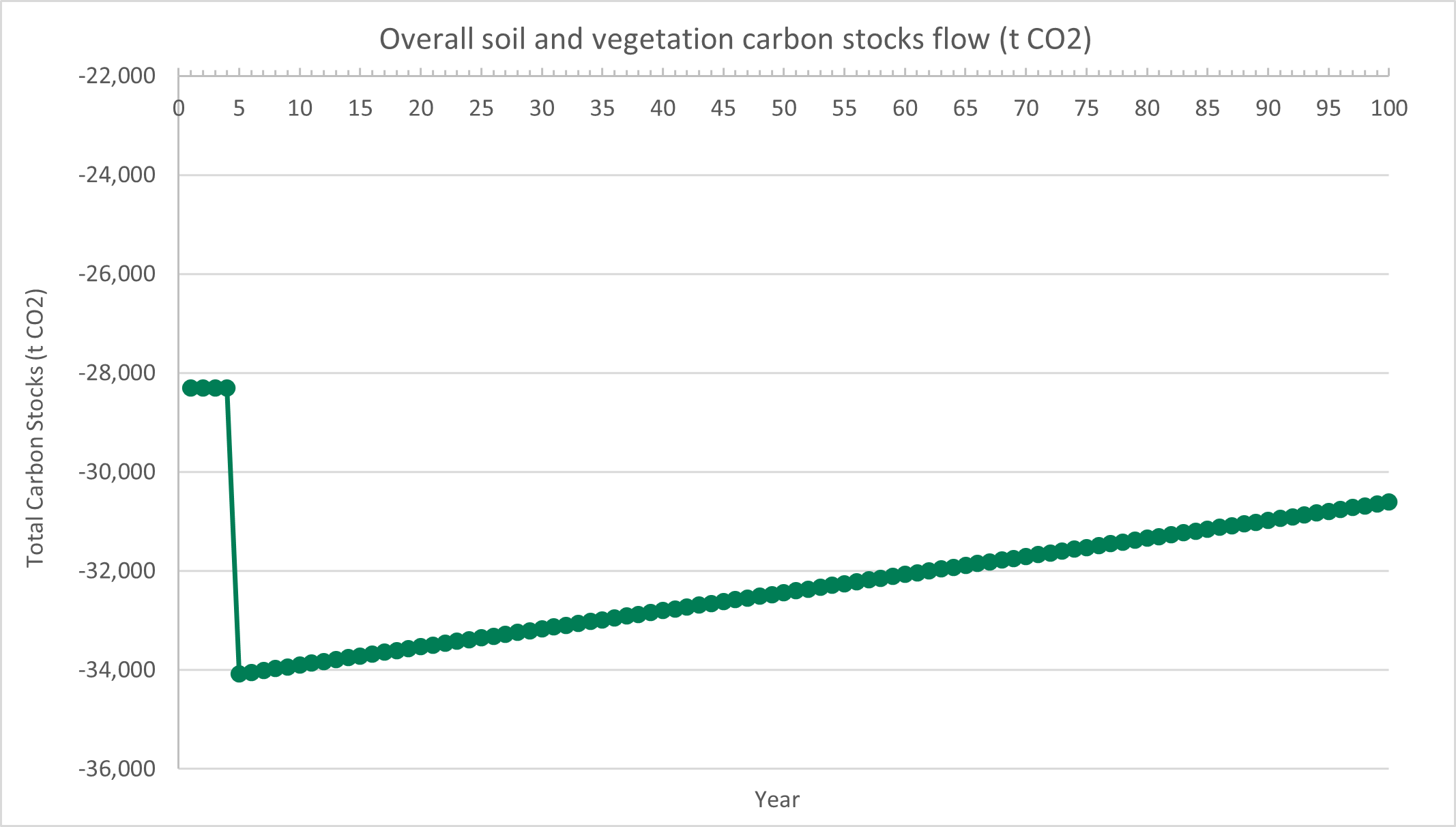Click the -30,000 vertical axis label
Image resolution: width=1456 pixels, height=827 pixels.
[117, 472]
